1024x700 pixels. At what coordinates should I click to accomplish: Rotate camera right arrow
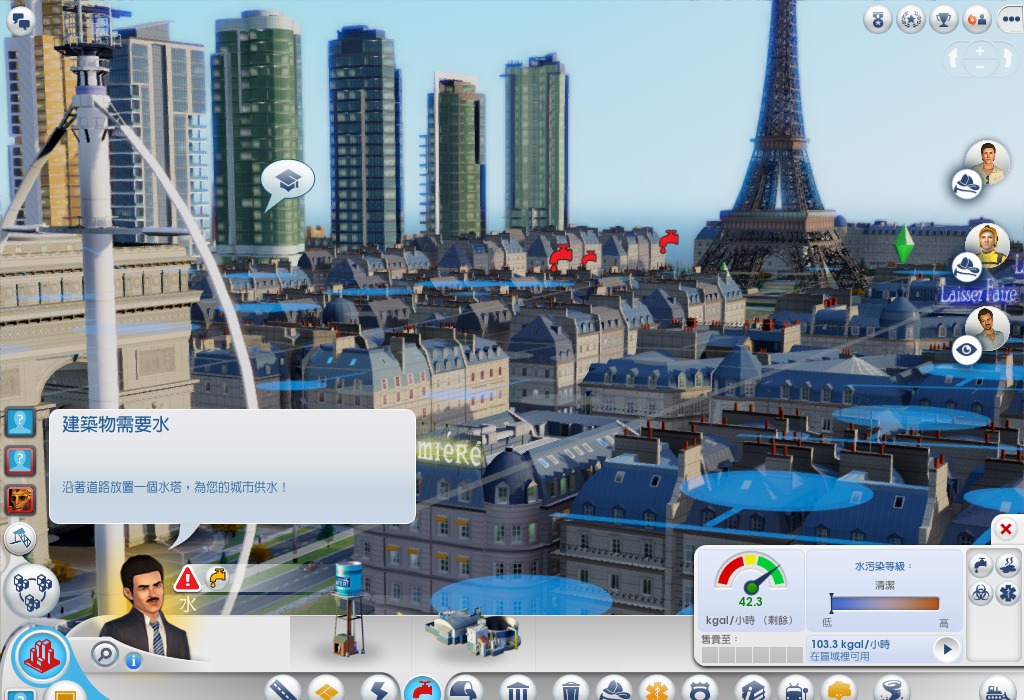click(1006, 59)
